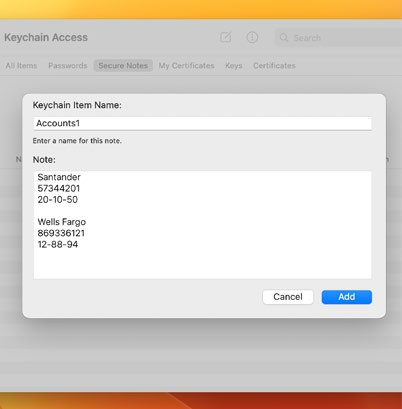The height and width of the screenshot is (409, 402).
Task: Click the code 12-88-94 in note
Action: (x=58, y=244)
